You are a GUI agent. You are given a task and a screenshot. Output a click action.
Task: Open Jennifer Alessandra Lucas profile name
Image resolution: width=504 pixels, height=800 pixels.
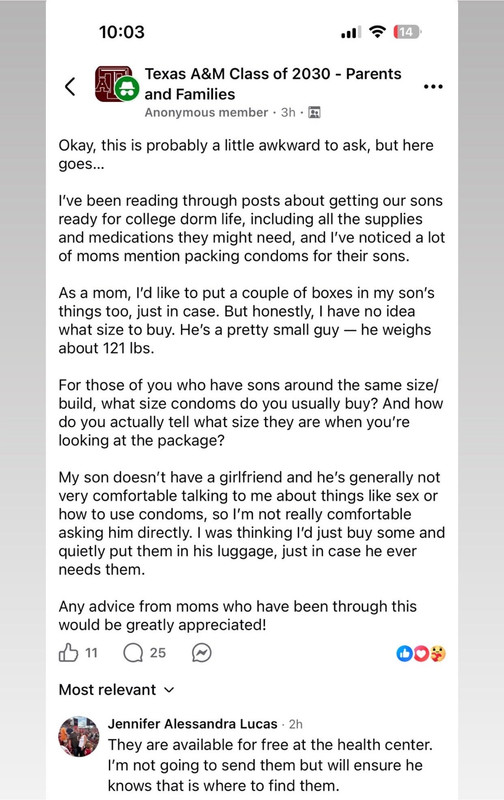point(192,723)
